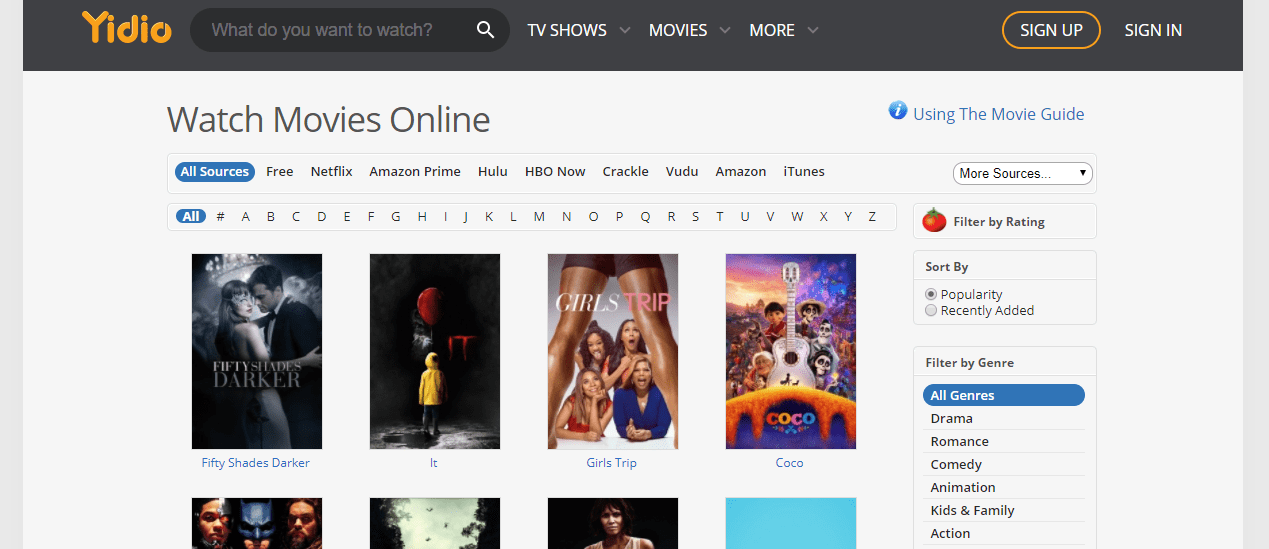Filter by Amazon Prime source

(415, 172)
